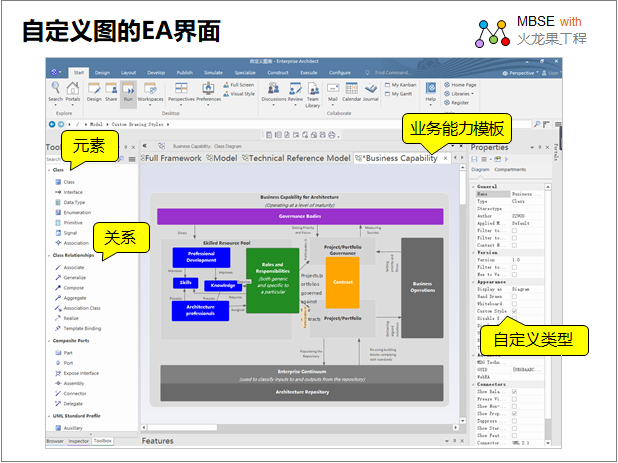Toggle the Show Feat... checkbox
Screen dimensions: 618x463
(514, 436)
